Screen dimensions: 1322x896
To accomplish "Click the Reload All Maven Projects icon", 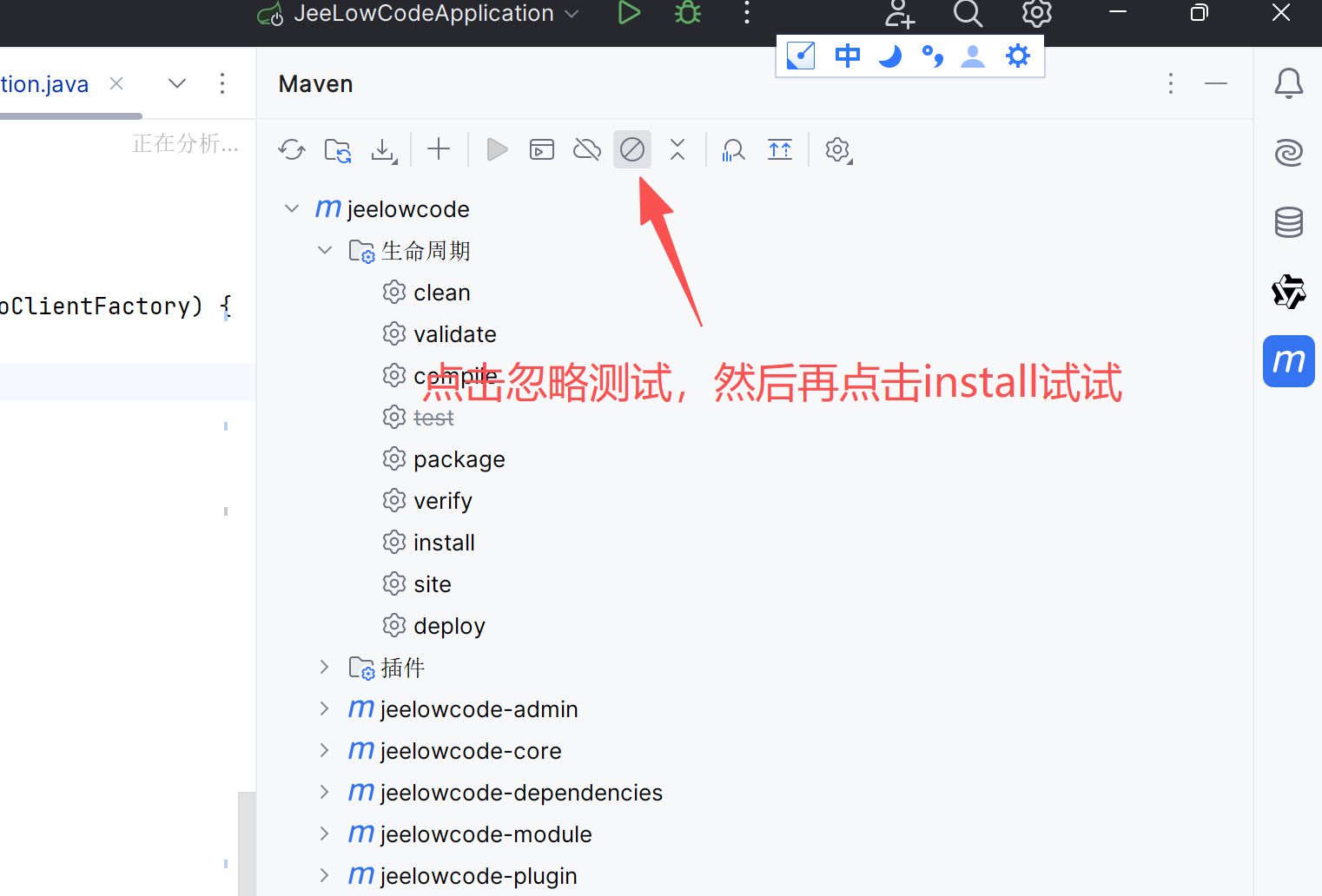I will coord(292,149).
